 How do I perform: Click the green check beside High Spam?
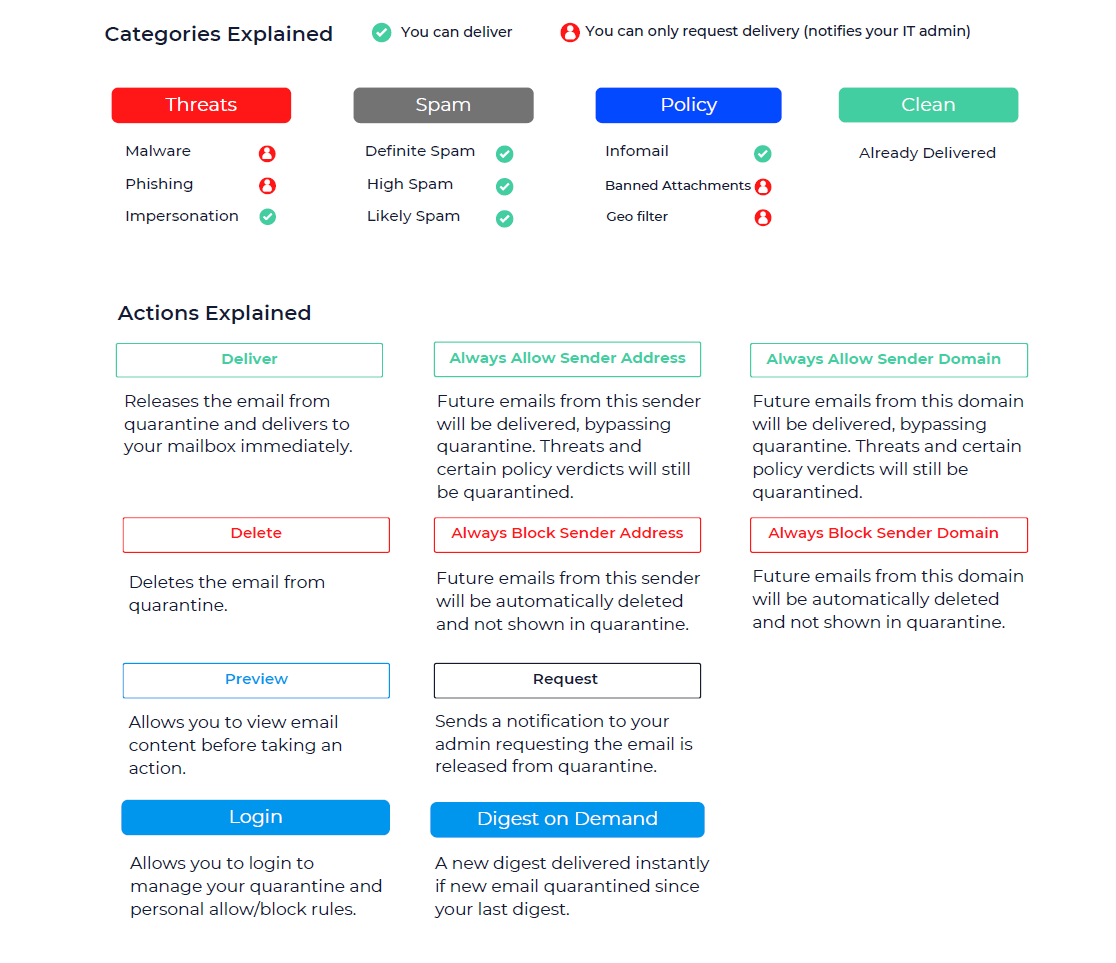coord(505,186)
